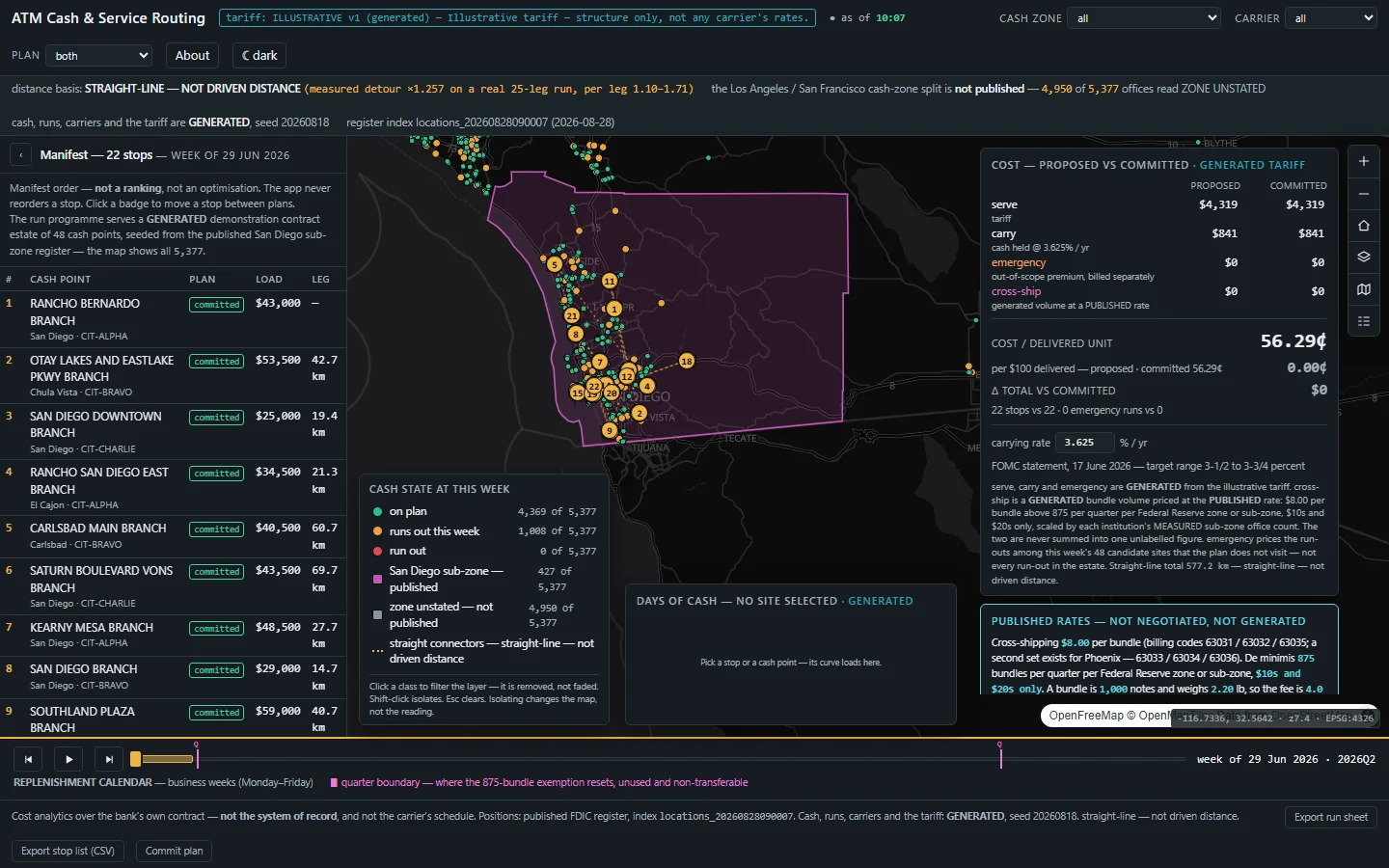Viewport: 1389px width, 868px height.
Task: Select stop marker 11 on the map
Action: click(x=610, y=281)
